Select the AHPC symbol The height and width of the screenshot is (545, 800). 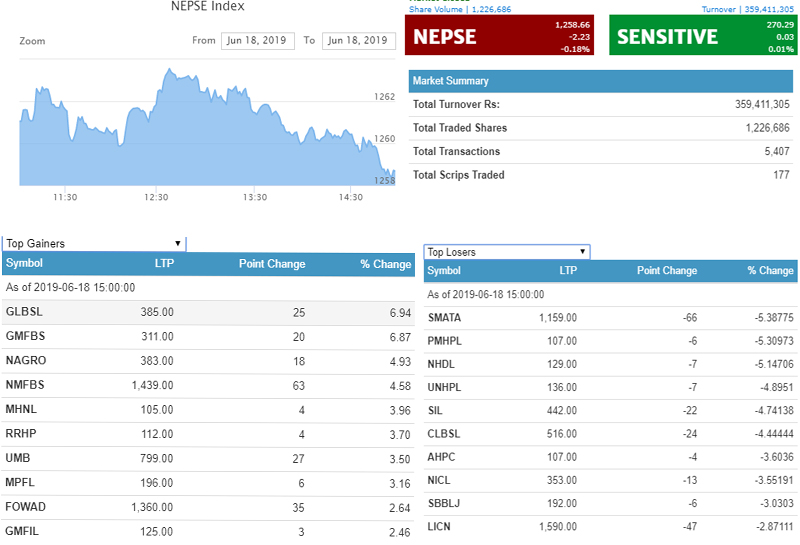tap(441, 457)
